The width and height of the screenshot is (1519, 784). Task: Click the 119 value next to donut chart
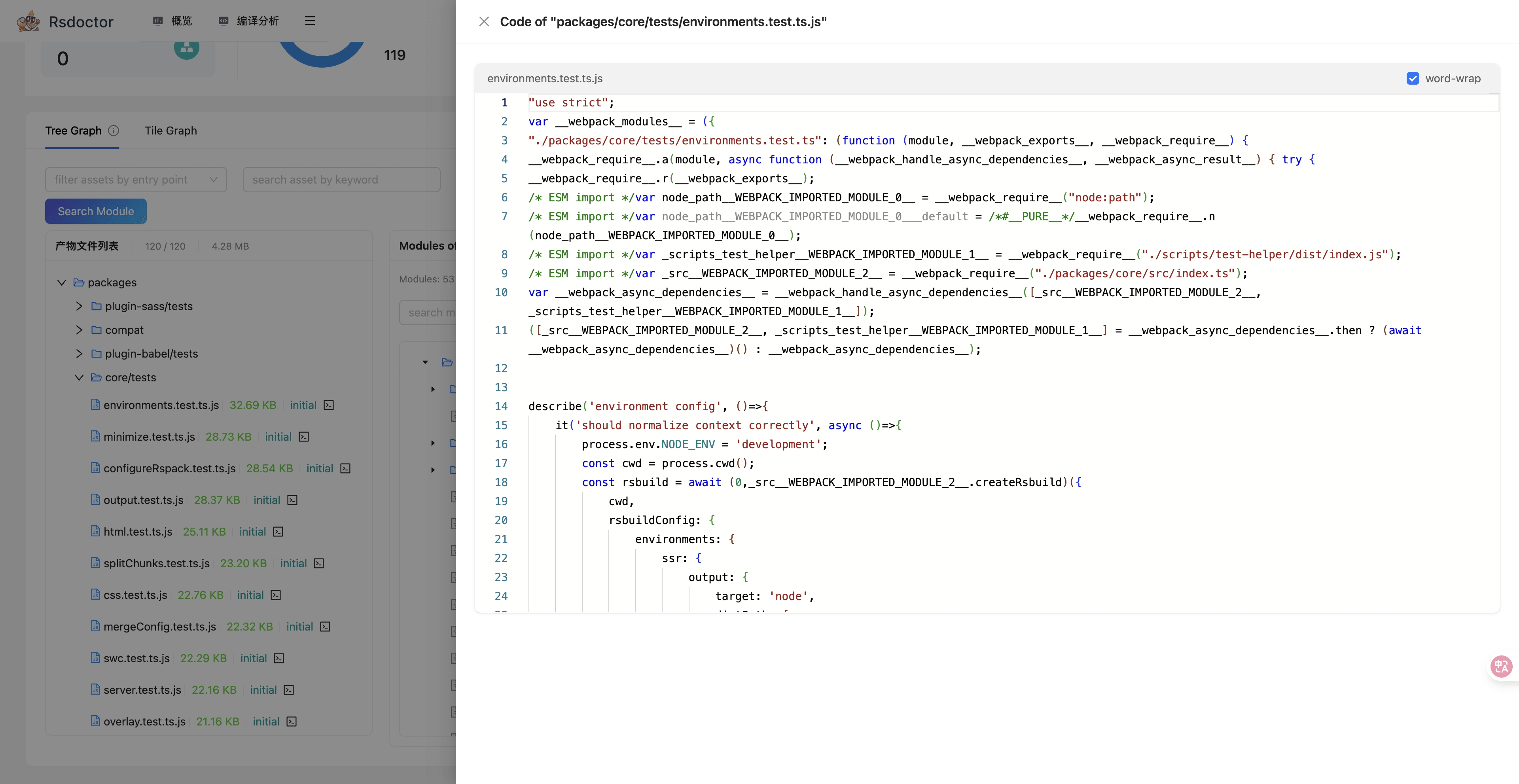pyautogui.click(x=394, y=55)
